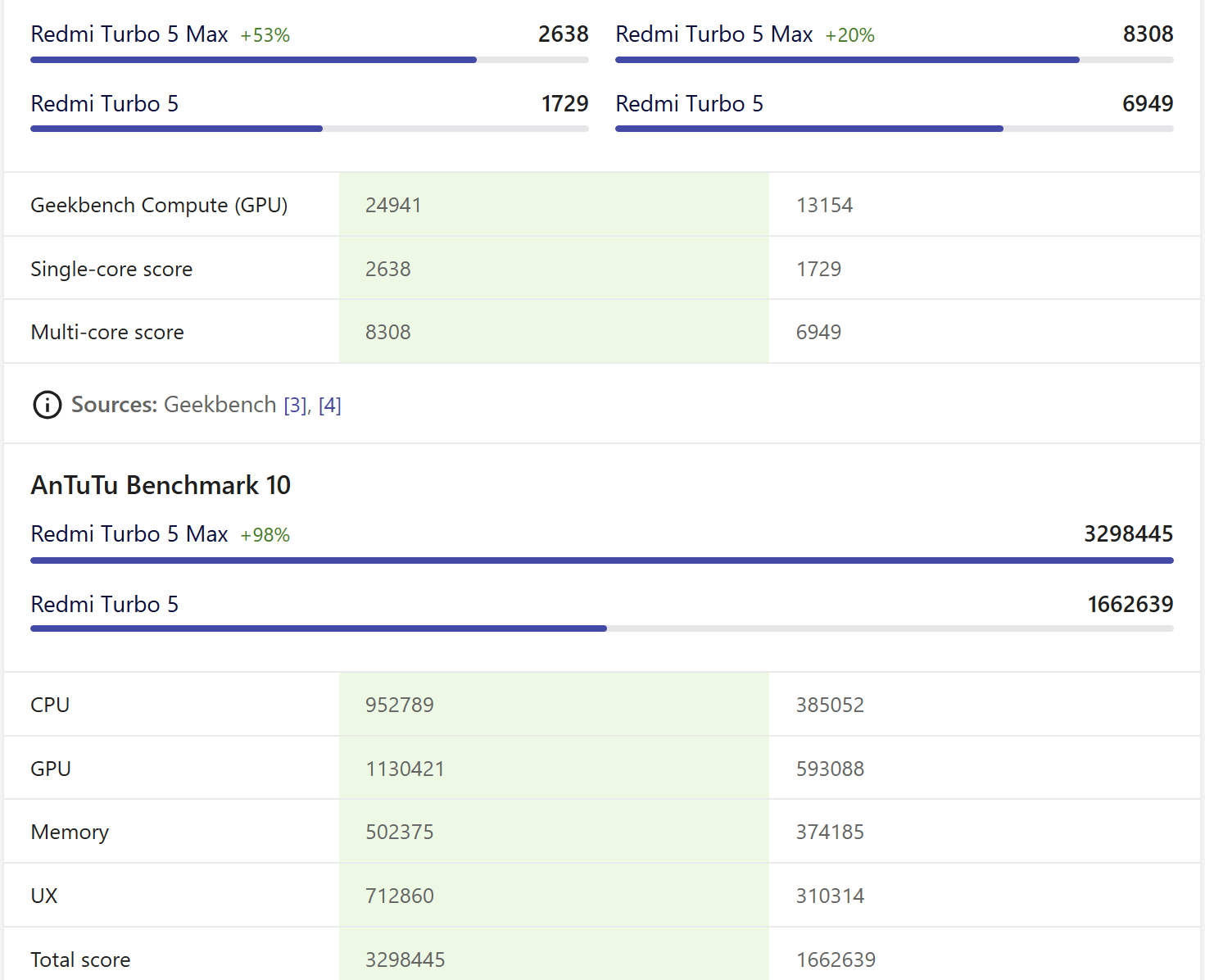Screen dimensions: 1205x980
Task: Click the Redmi Turbo 5 Max AnTuTu progress bar
Action: pos(602,560)
